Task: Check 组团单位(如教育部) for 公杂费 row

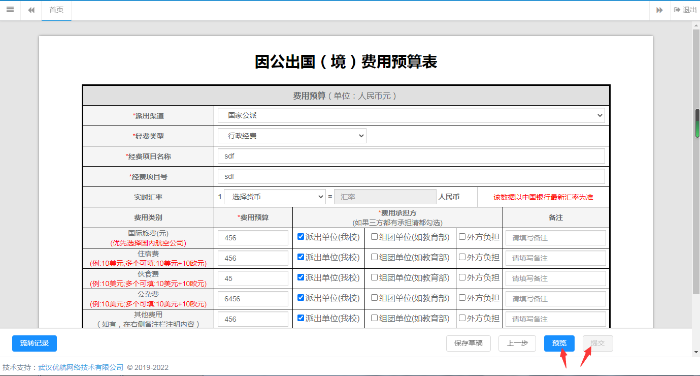Action: pyautogui.click(x=375, y=297)
